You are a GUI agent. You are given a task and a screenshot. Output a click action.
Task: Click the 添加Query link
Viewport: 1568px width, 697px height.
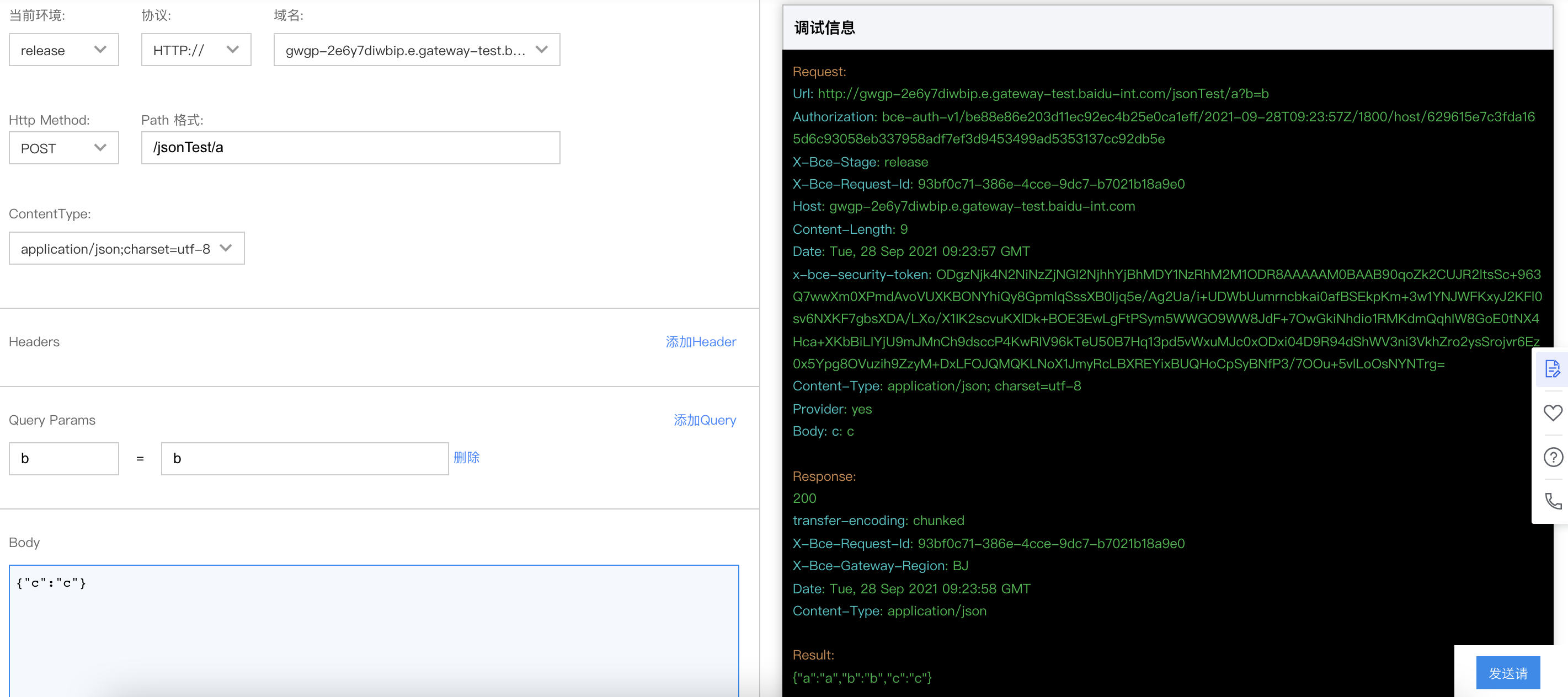[x=704, y=420]
